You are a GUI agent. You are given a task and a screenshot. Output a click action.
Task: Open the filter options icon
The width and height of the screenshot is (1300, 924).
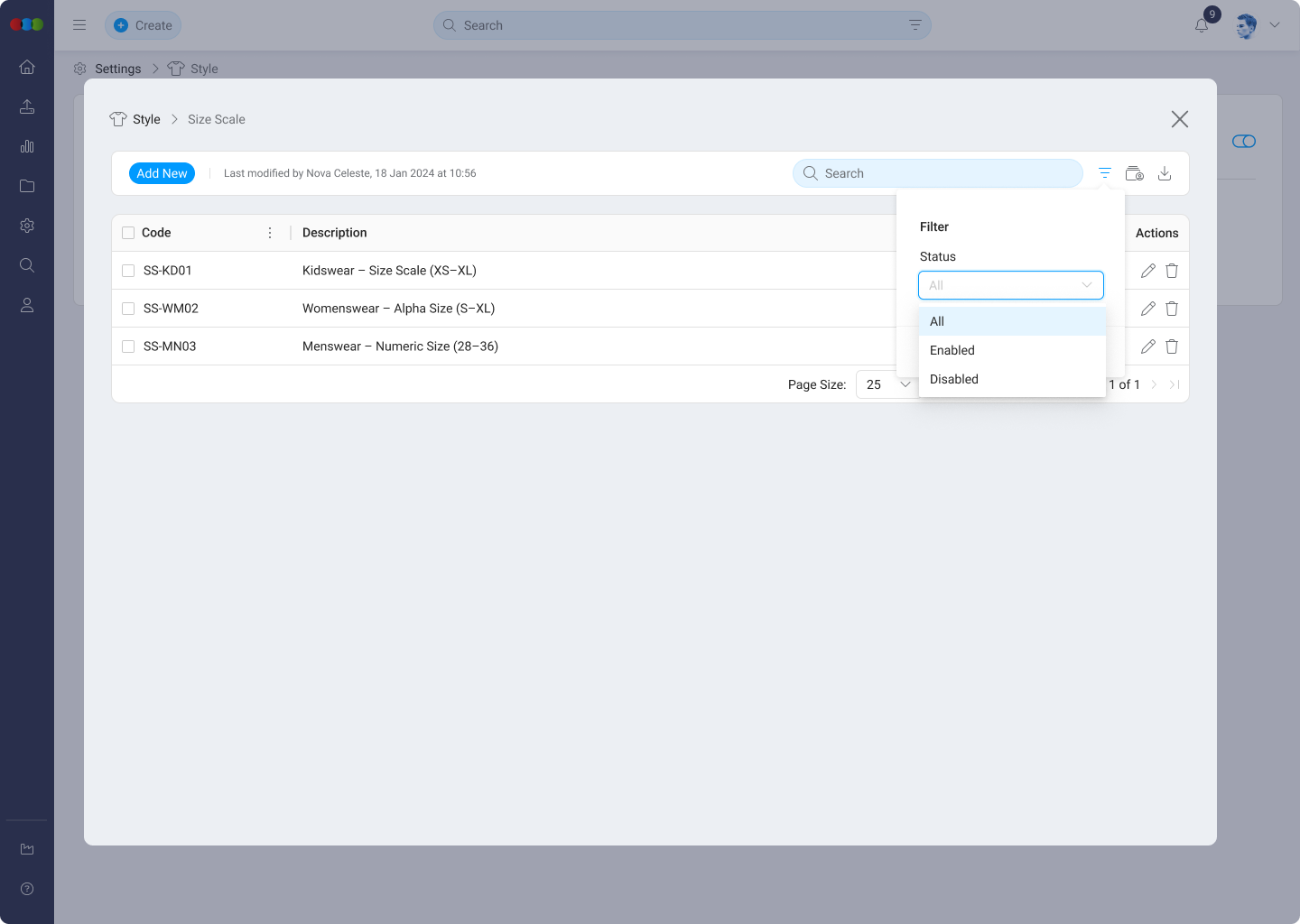point(1105,172)
